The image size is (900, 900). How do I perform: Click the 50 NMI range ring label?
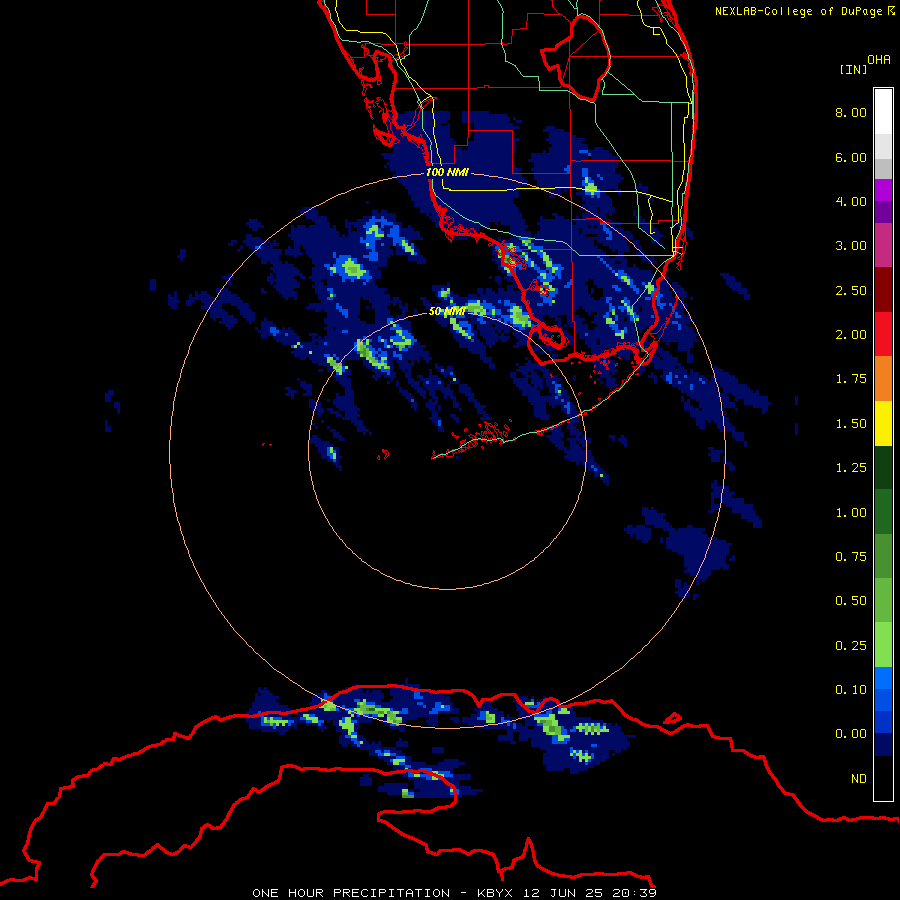click(x=447, y=311)
